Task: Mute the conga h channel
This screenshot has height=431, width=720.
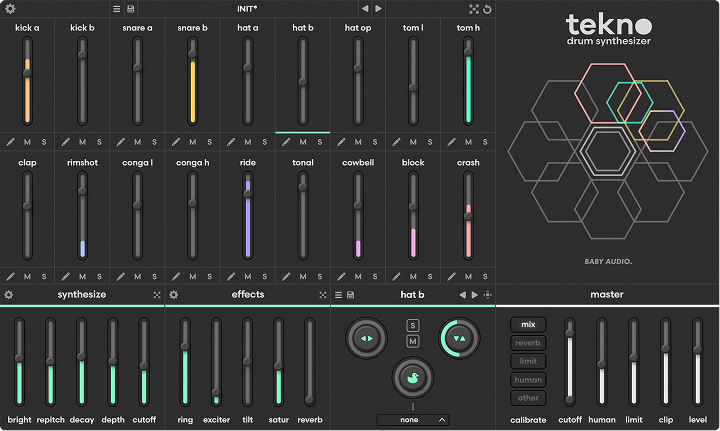Action: (x=192, y=276)
